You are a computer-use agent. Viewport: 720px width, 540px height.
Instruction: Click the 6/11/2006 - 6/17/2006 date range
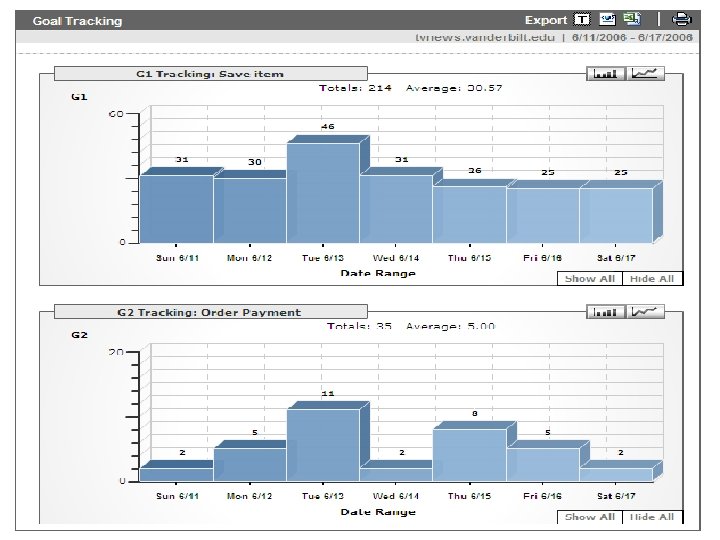632,37
